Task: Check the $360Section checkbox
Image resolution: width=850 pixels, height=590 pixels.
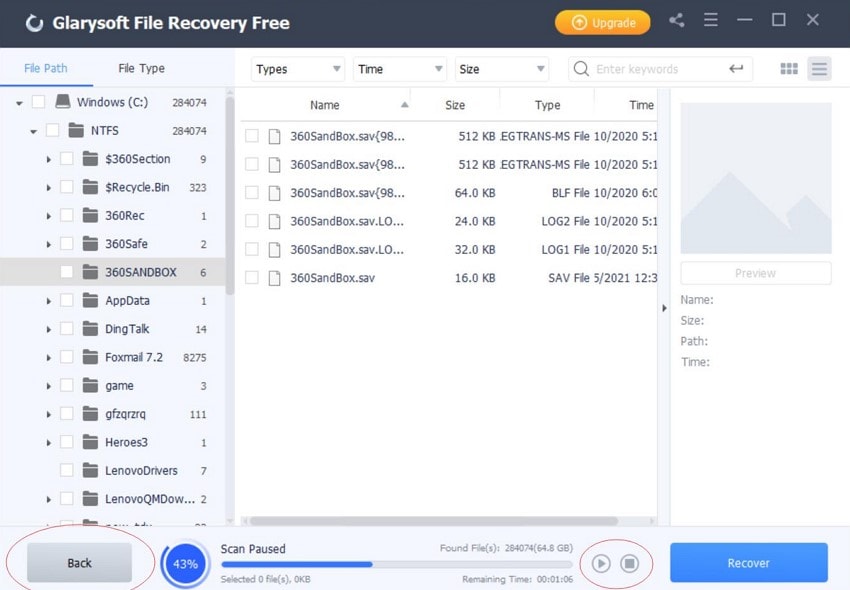Action: [67, 159]
